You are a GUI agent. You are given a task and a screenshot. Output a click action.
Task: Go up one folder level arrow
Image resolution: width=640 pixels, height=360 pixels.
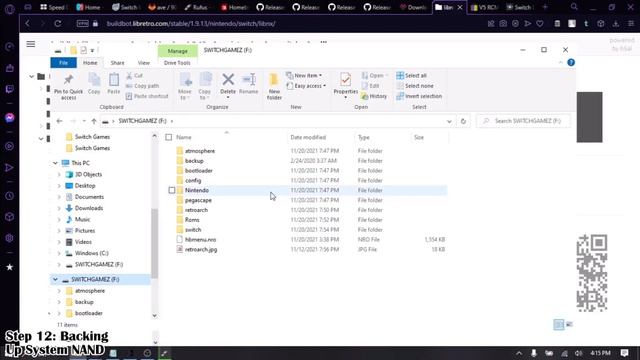(94, 121)
